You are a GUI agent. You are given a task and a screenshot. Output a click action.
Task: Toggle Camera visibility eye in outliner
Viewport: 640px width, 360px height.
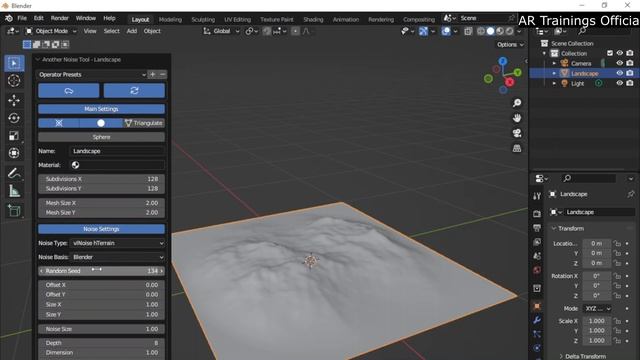click(620, 63)
